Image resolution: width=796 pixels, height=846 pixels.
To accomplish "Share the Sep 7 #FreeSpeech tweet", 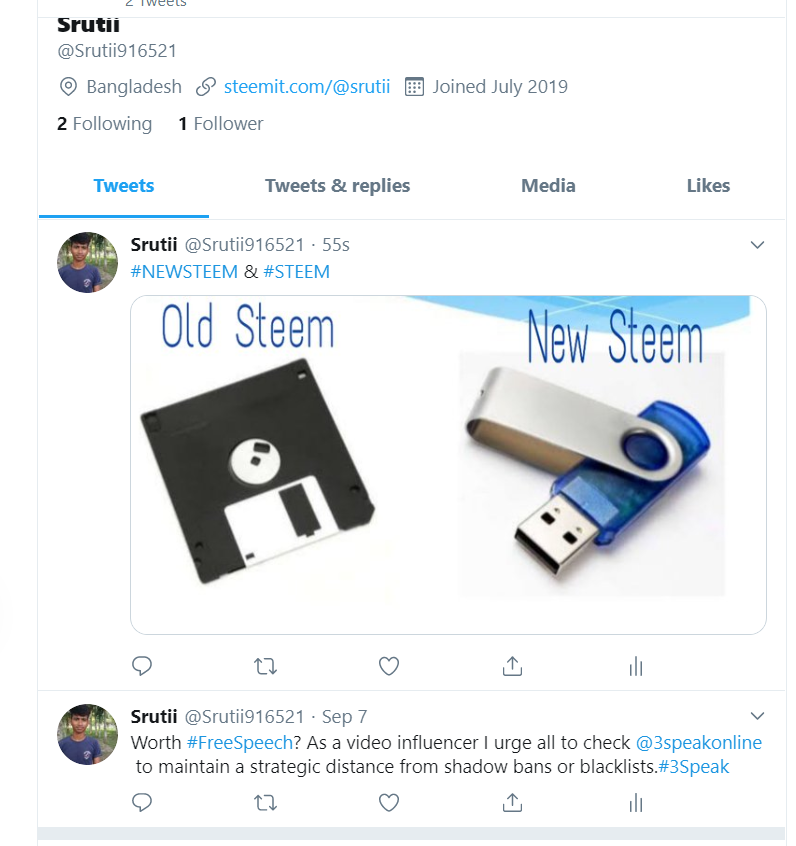I will click(512, 802).
